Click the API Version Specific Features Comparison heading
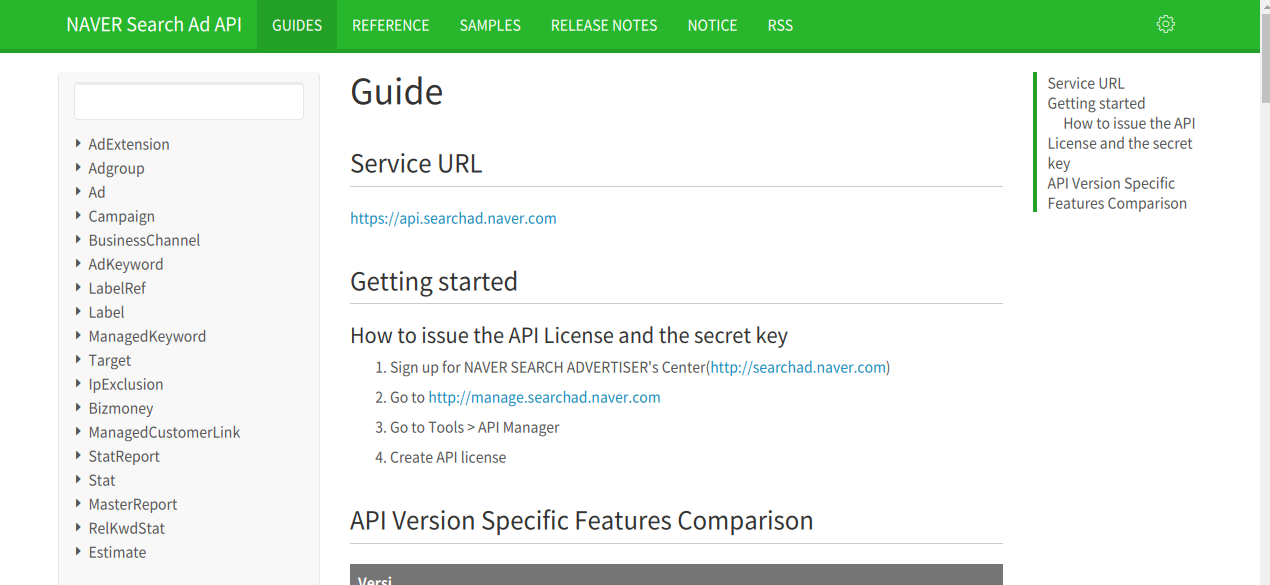The height and width of the screenshot is (585, 1270). [x=582, y=520]
